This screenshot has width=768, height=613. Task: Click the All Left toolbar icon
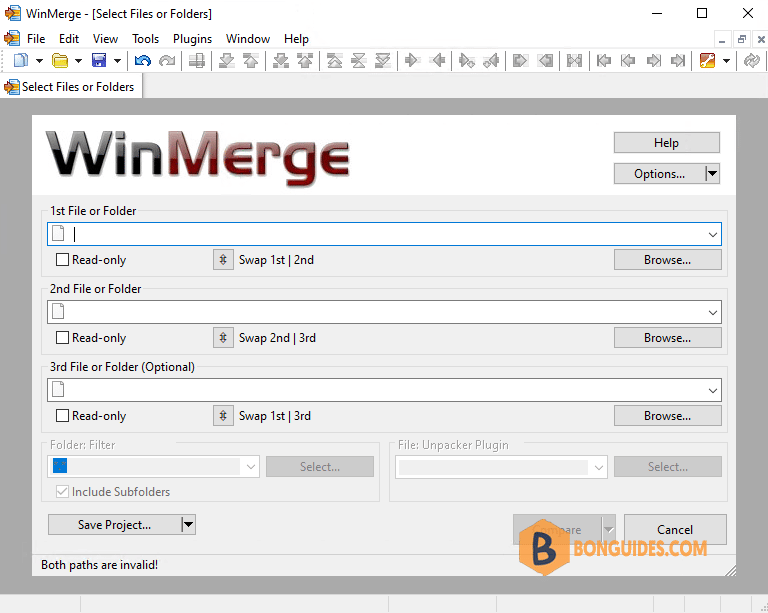tap(545, 61)
